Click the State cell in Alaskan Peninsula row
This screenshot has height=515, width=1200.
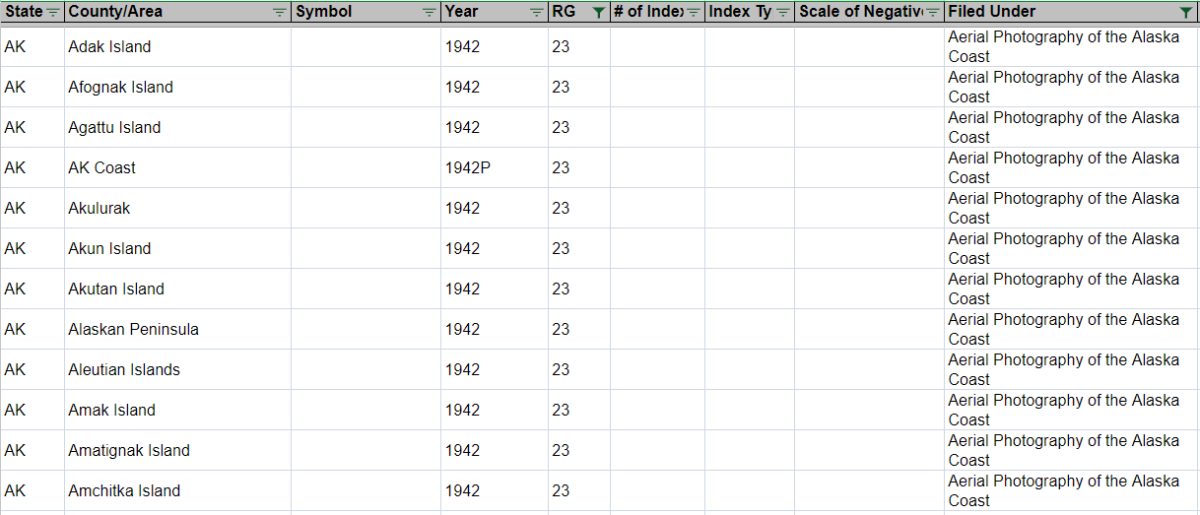click(x=15, y=329)
